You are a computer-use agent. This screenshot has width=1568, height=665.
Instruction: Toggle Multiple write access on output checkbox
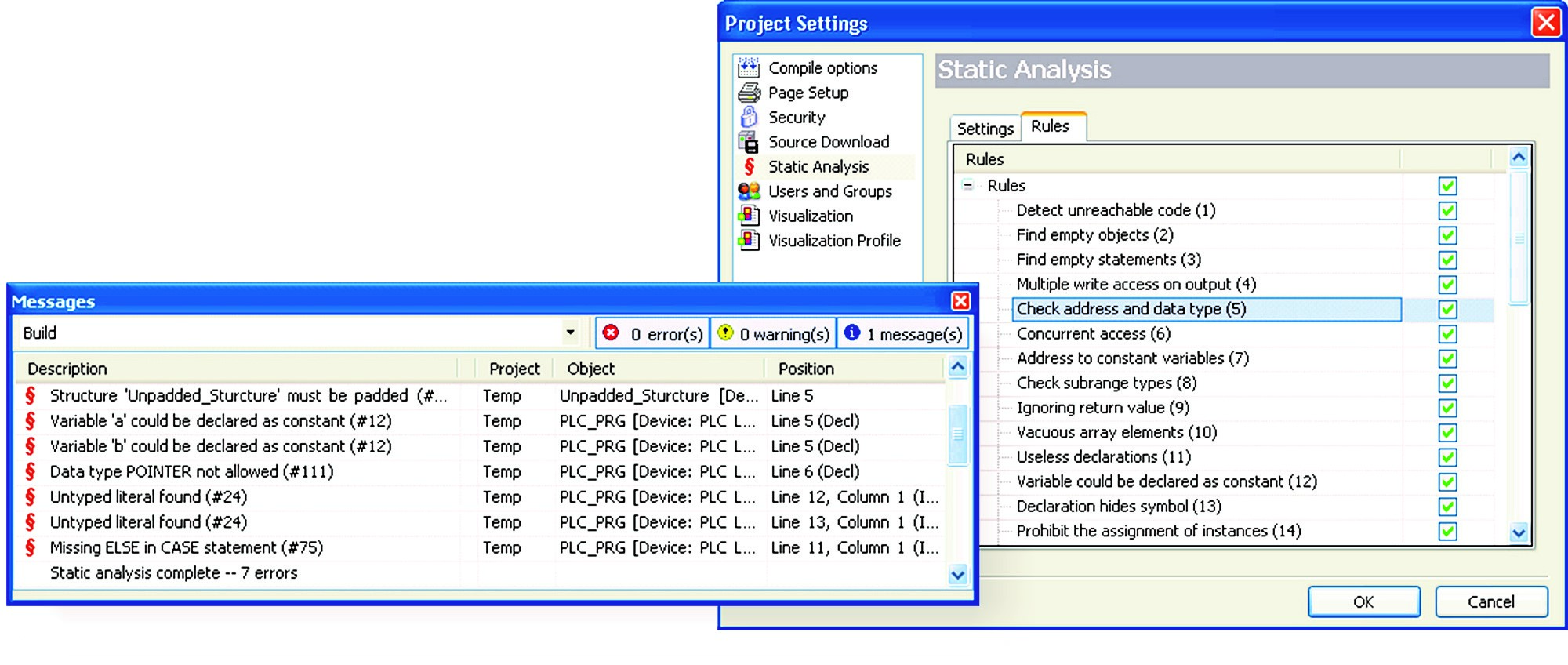point(1447,285)
